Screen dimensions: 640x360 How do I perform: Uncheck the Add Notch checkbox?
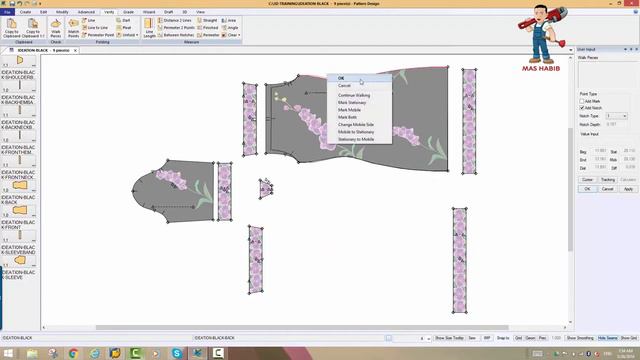[x=582, y=108]
